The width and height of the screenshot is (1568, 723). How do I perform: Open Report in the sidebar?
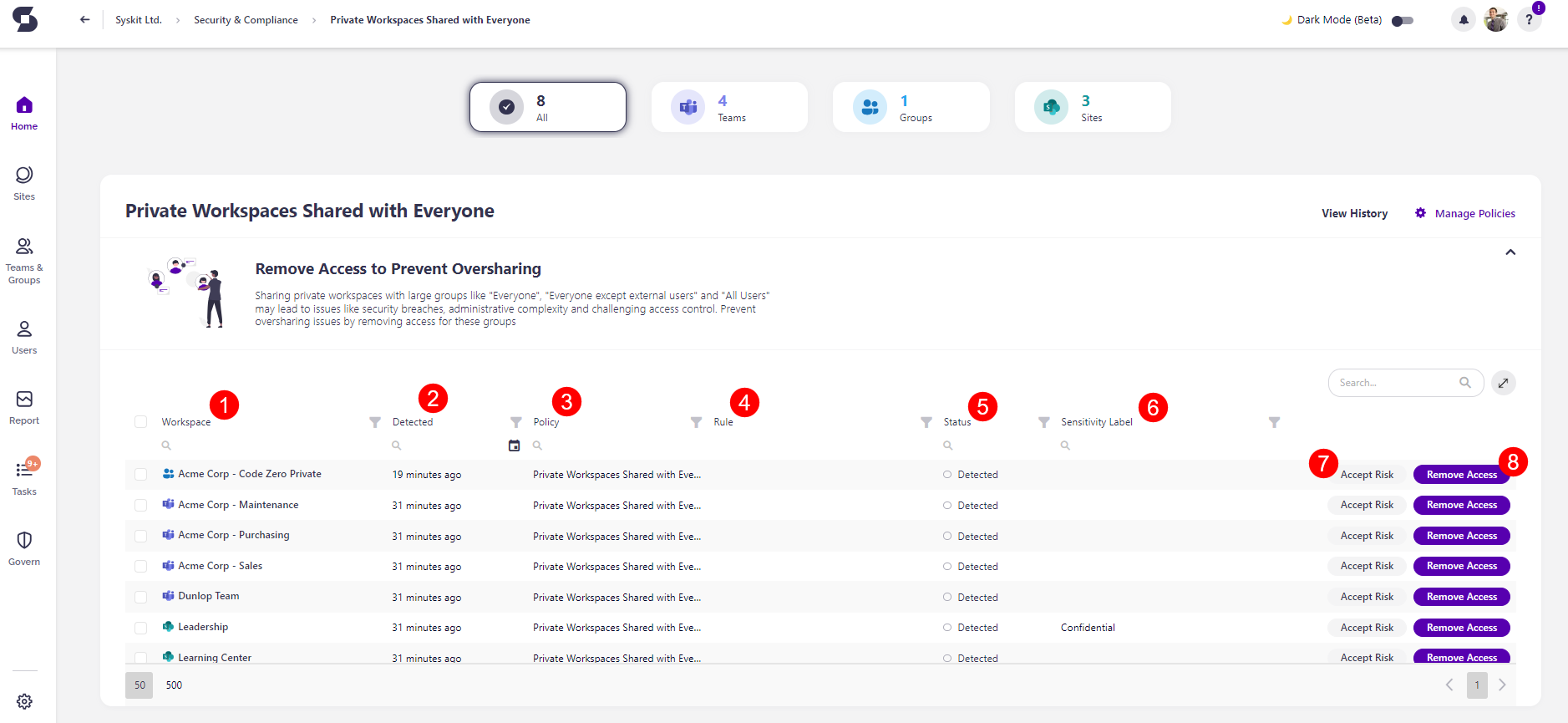click(24, 408)
